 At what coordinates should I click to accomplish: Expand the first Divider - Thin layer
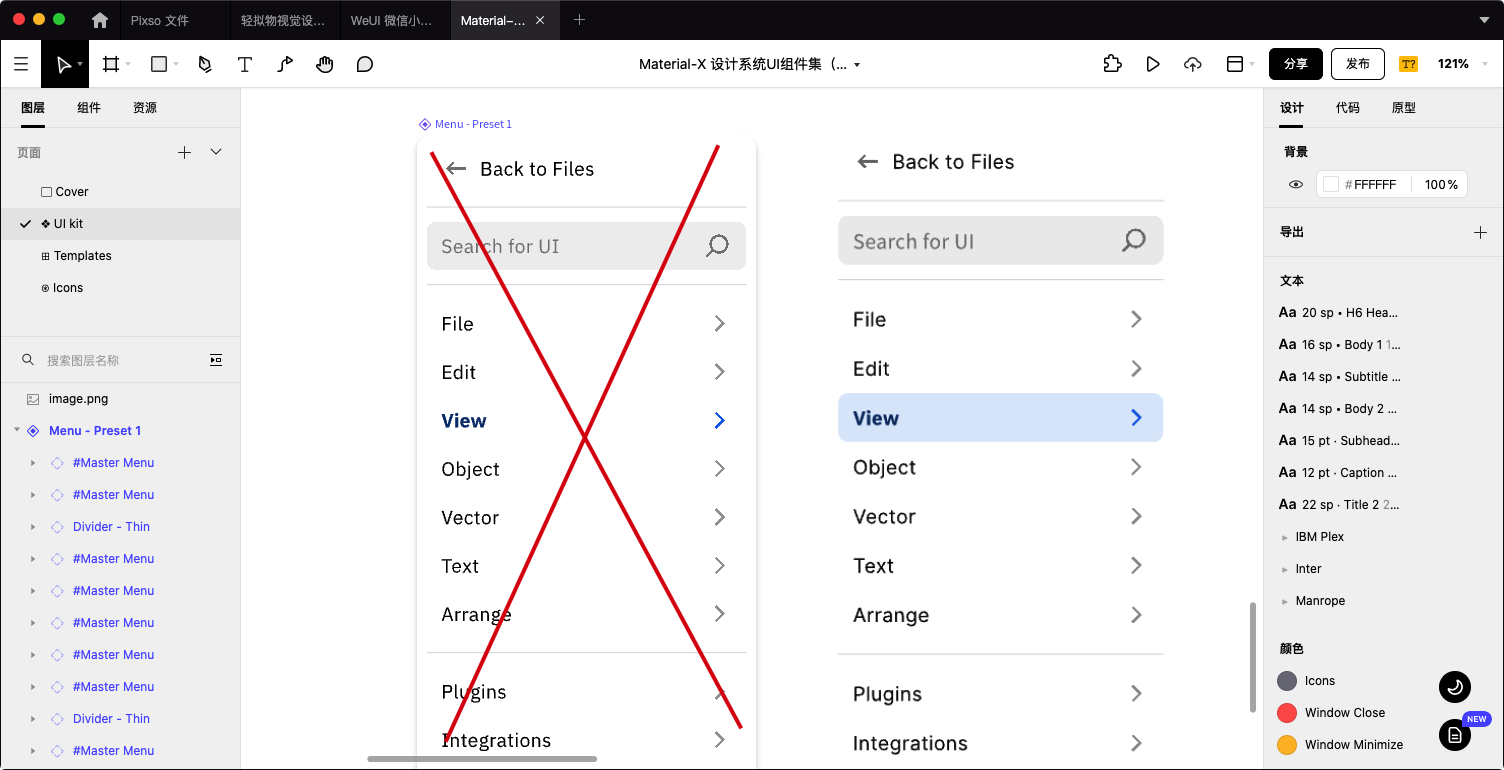click(x=33, y=527)
